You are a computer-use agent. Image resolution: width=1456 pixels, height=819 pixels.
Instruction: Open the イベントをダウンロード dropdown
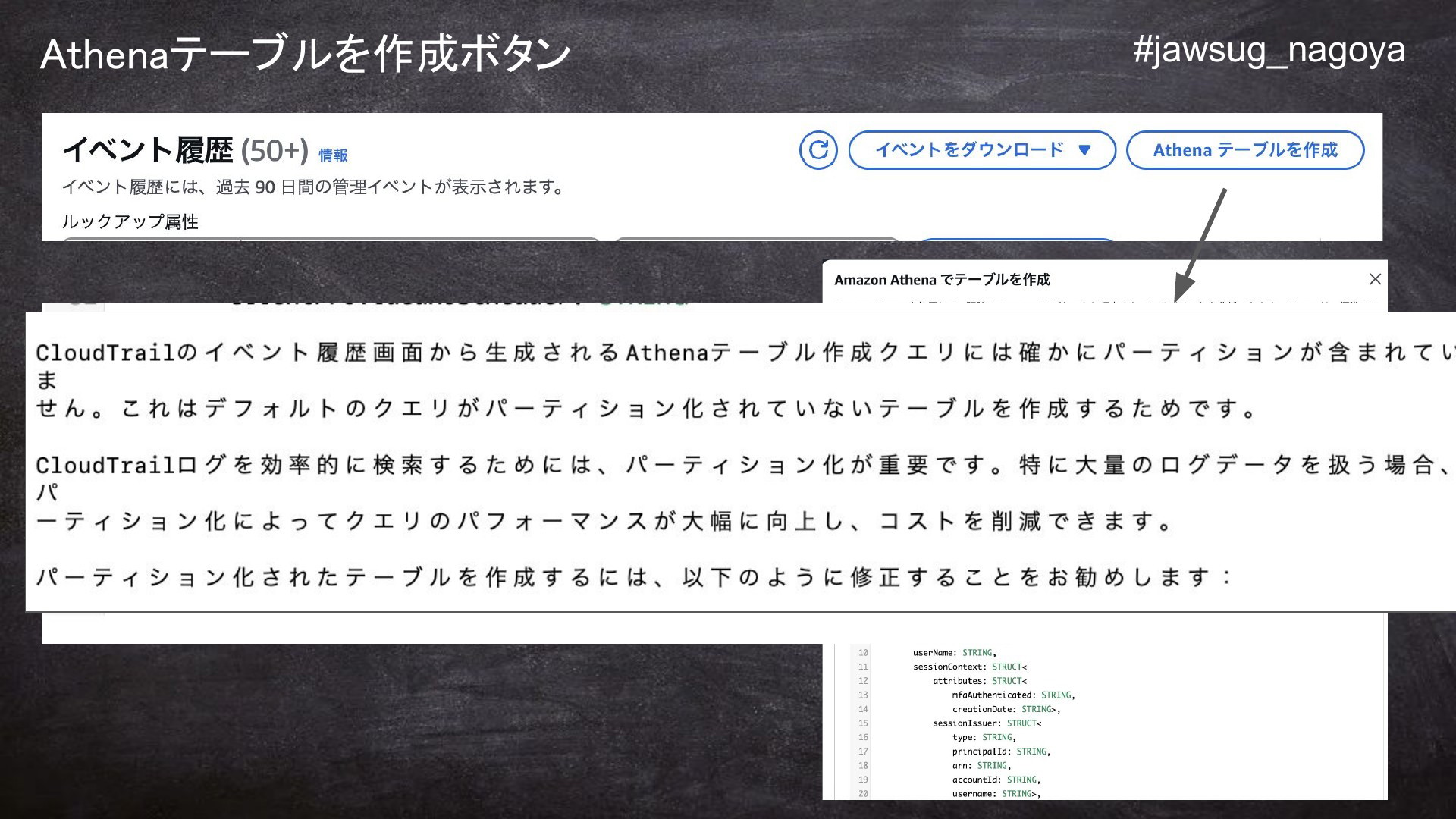coord(982,150)
